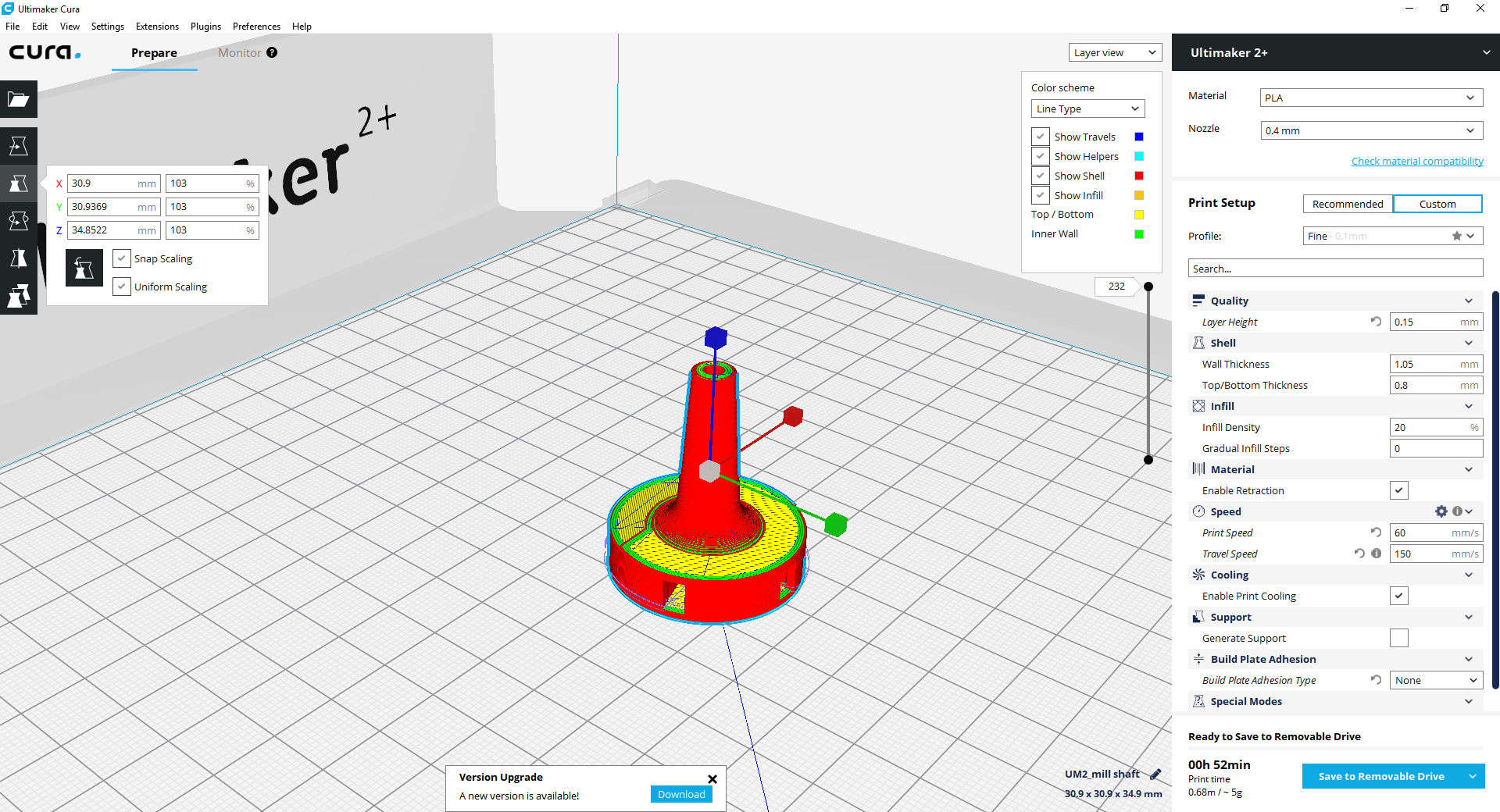The height and width of the screenshot is (812, 1500).
Task: Click the layer slider bottom handle
Action: point(1148,460)
